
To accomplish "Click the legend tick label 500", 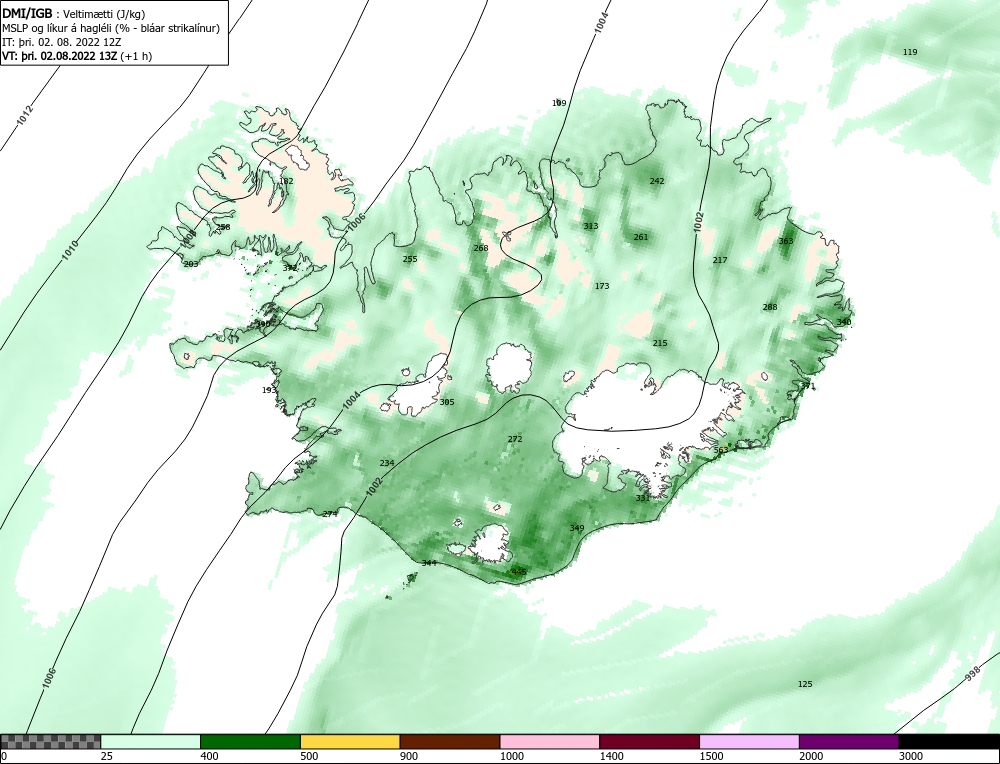I will 309,756.
